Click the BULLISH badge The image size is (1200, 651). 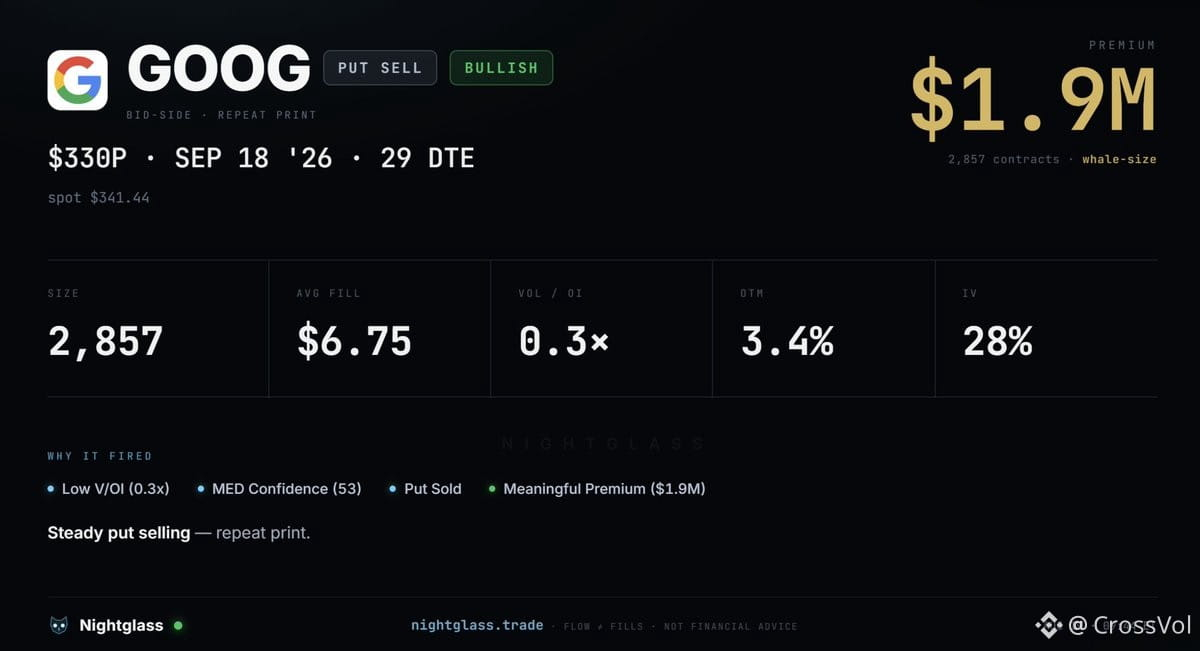point(501,68)
